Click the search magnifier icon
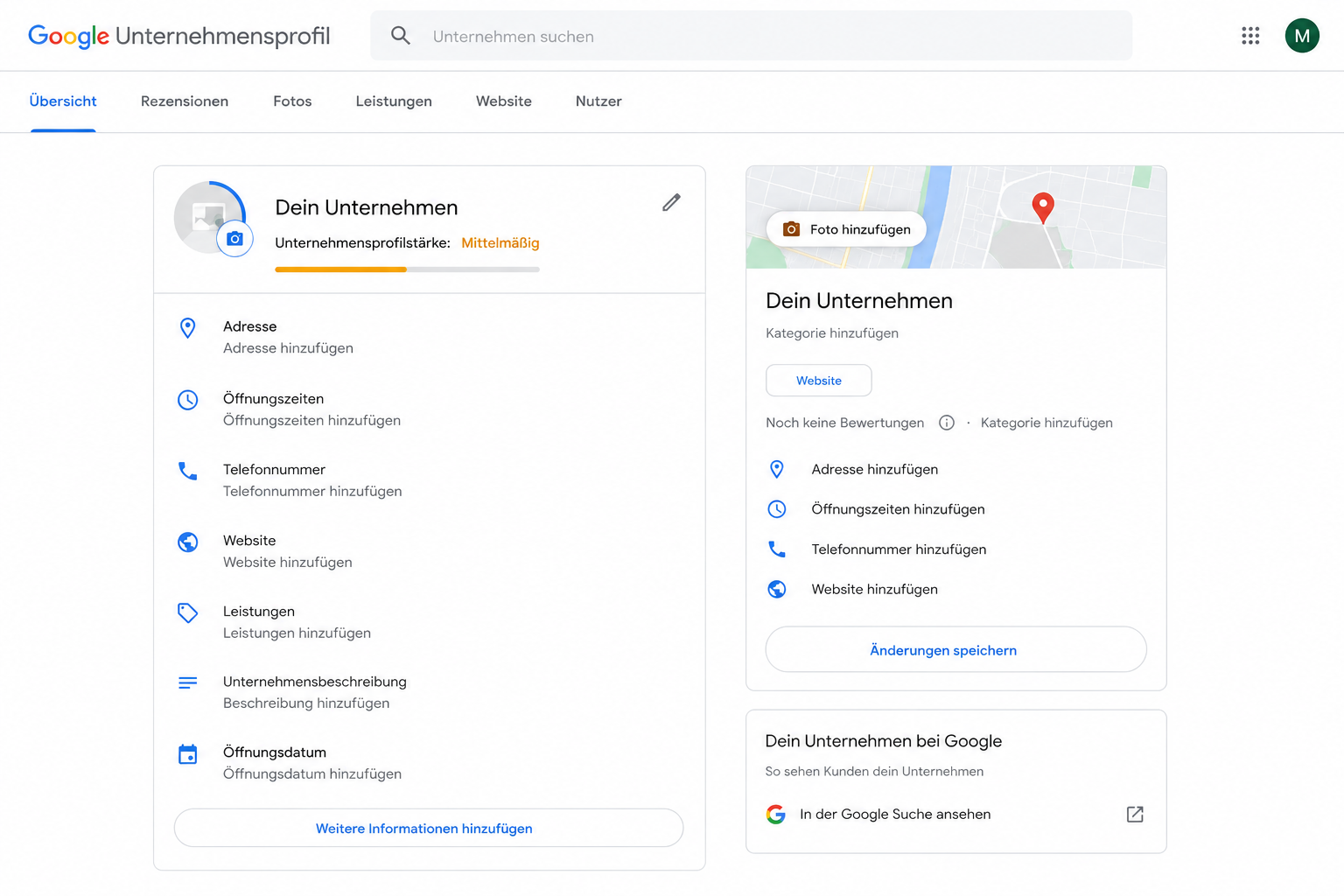 point(400,36)
